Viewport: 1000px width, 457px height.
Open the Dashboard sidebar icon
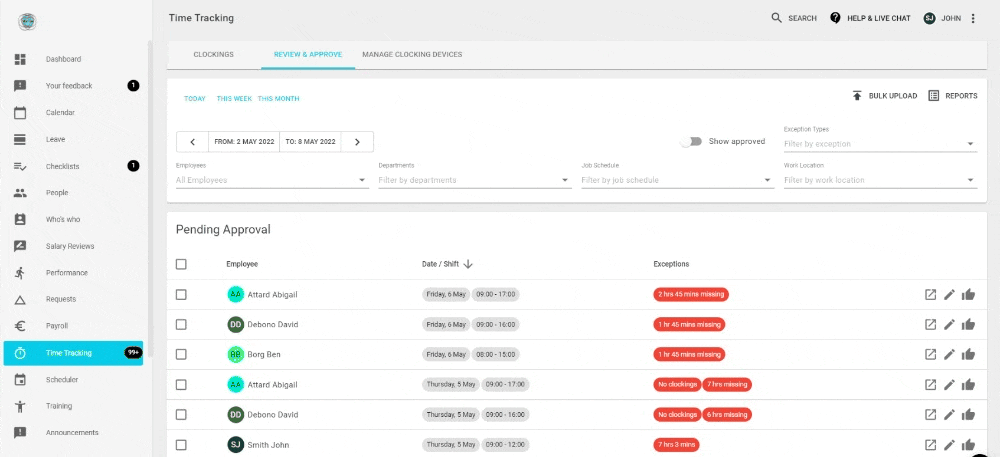tap(20, 59)
